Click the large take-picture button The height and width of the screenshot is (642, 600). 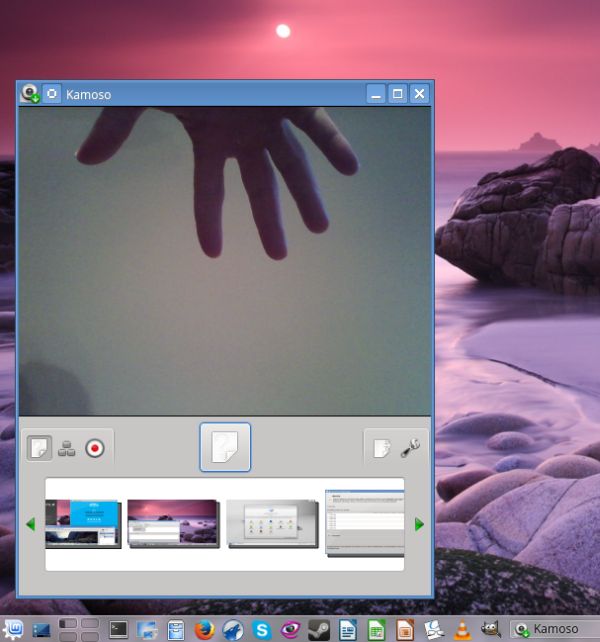pos(225,447)
